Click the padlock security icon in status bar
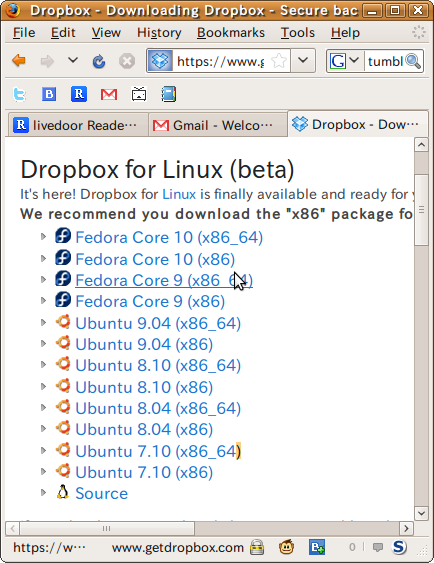This screenshot has height=563, width=434. pyautogui.click(x=257, y=547)
